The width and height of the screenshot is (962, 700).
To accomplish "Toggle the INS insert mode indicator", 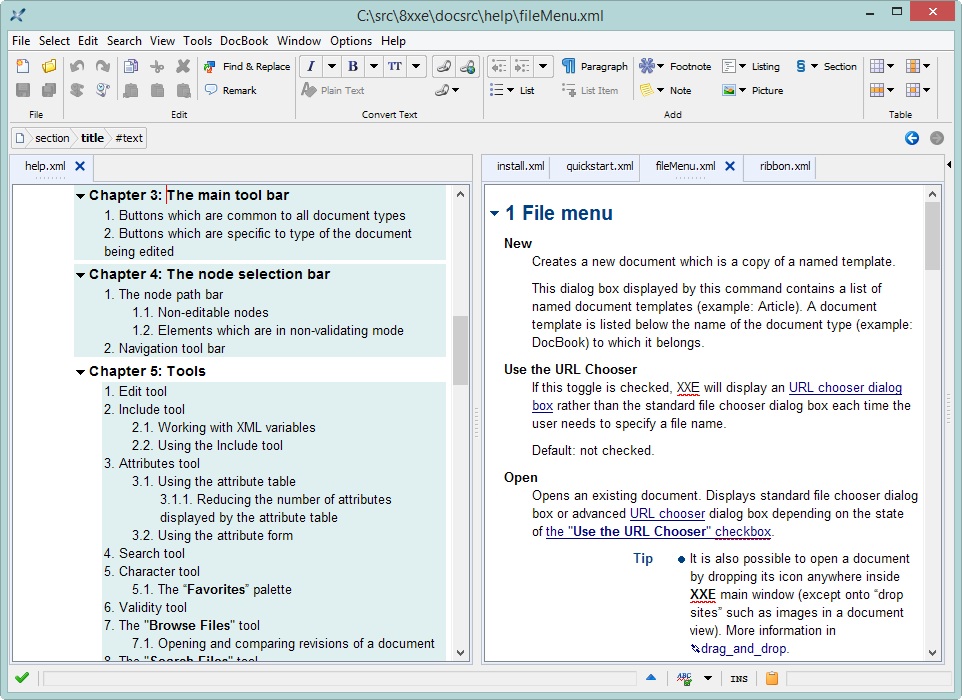I will [738, 679].
